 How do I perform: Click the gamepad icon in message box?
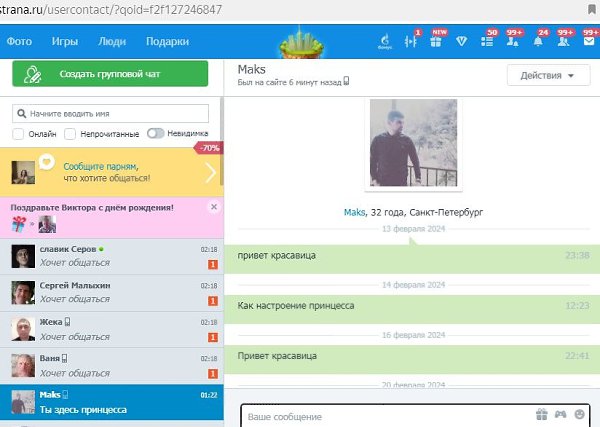point(561,415)
